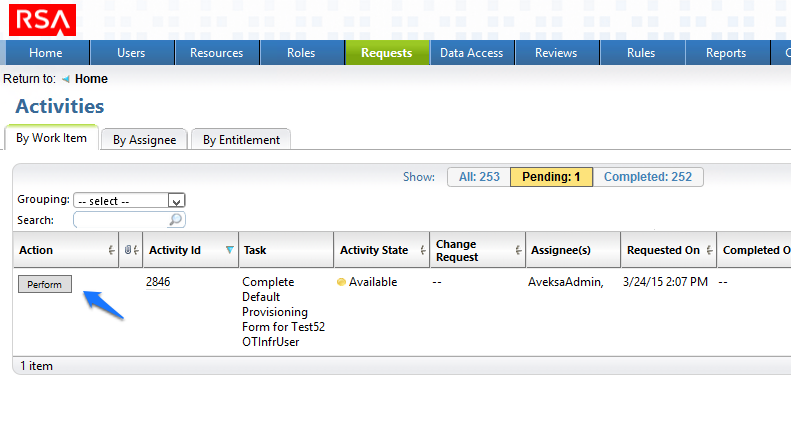Click the 3/24/15 2:07 PM date cell

coord(665,282)
